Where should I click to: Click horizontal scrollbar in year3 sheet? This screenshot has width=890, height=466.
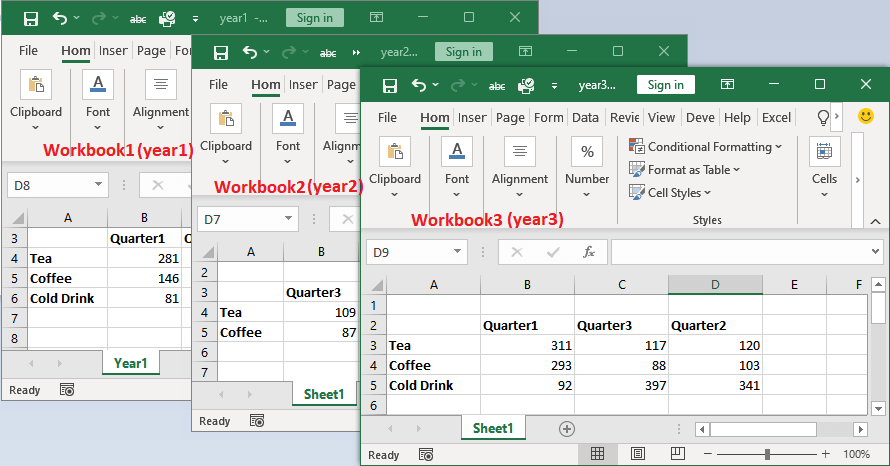(x=763, y=429)
